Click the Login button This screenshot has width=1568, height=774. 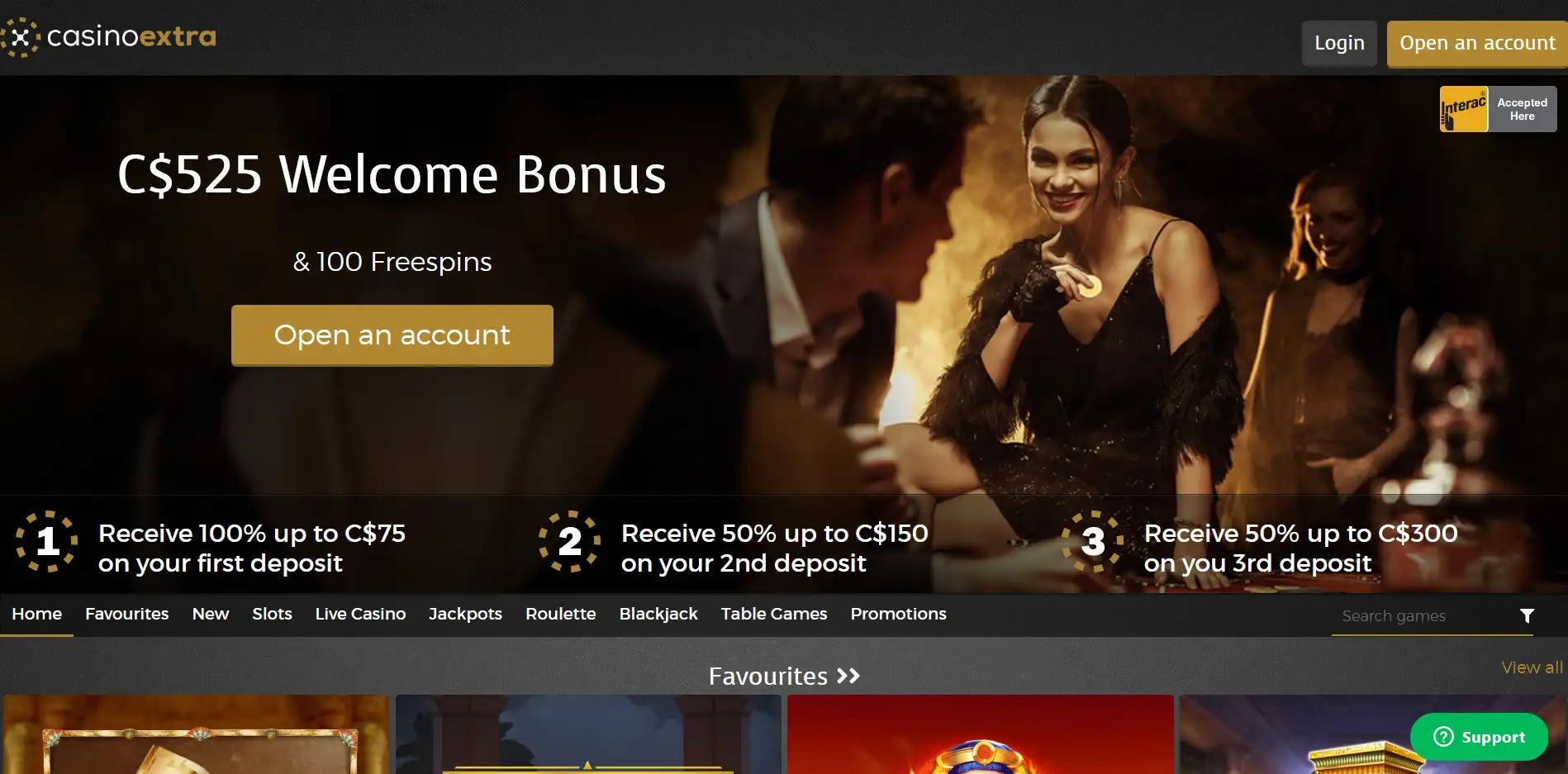click(1339, 43)
